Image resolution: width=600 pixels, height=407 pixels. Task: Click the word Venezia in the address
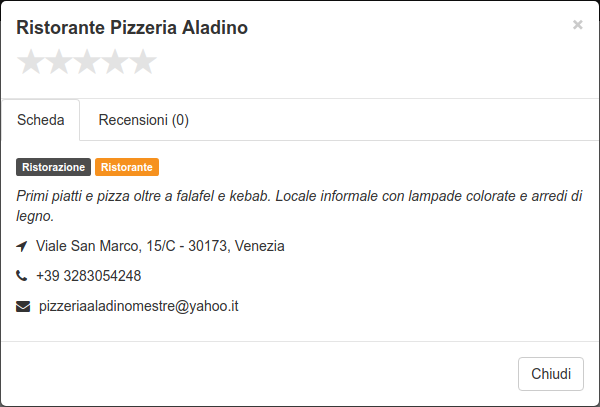pyautogui.click(x=259, y=246)
